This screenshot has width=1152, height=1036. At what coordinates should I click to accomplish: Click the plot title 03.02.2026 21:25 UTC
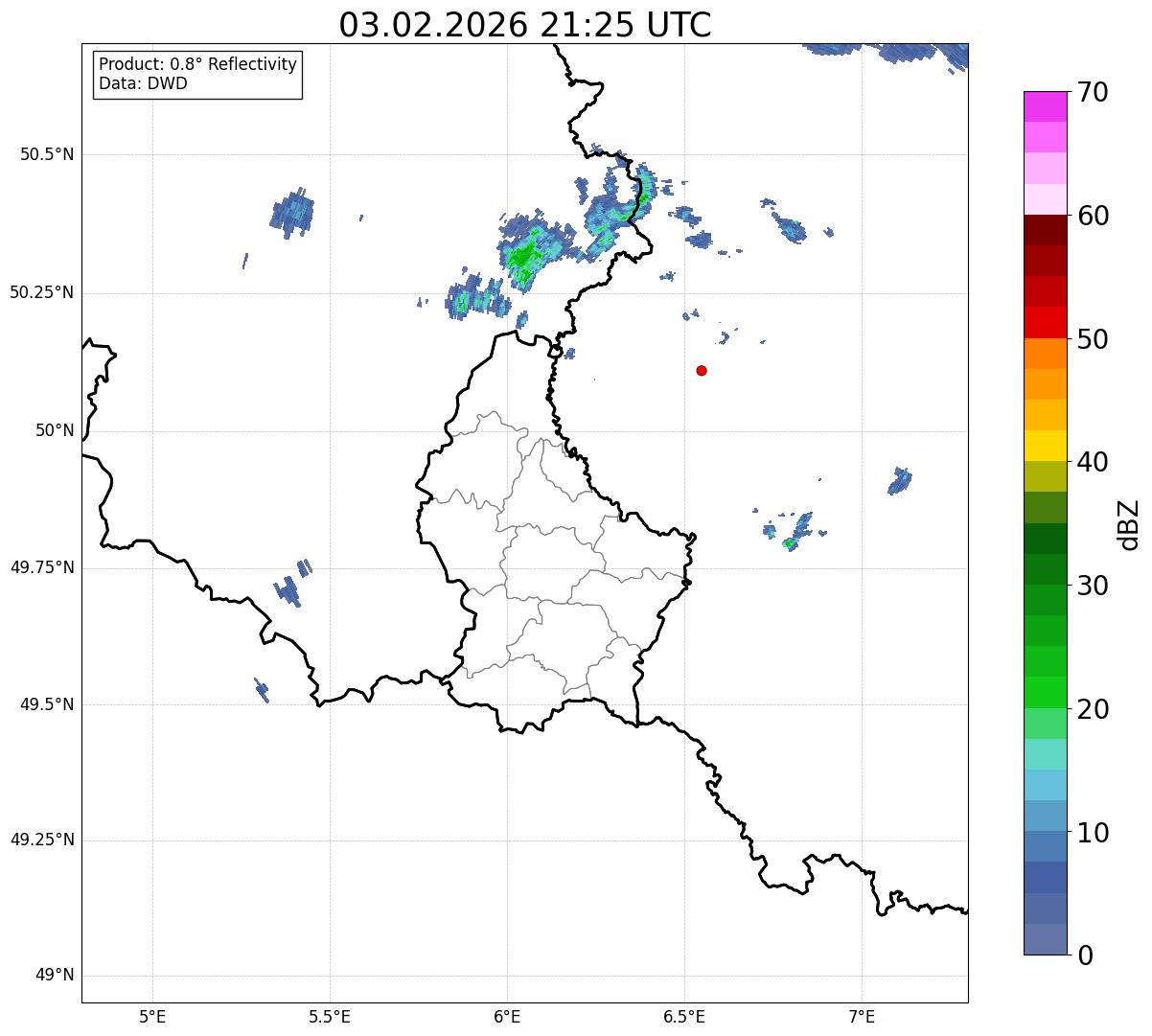point(525,25)
